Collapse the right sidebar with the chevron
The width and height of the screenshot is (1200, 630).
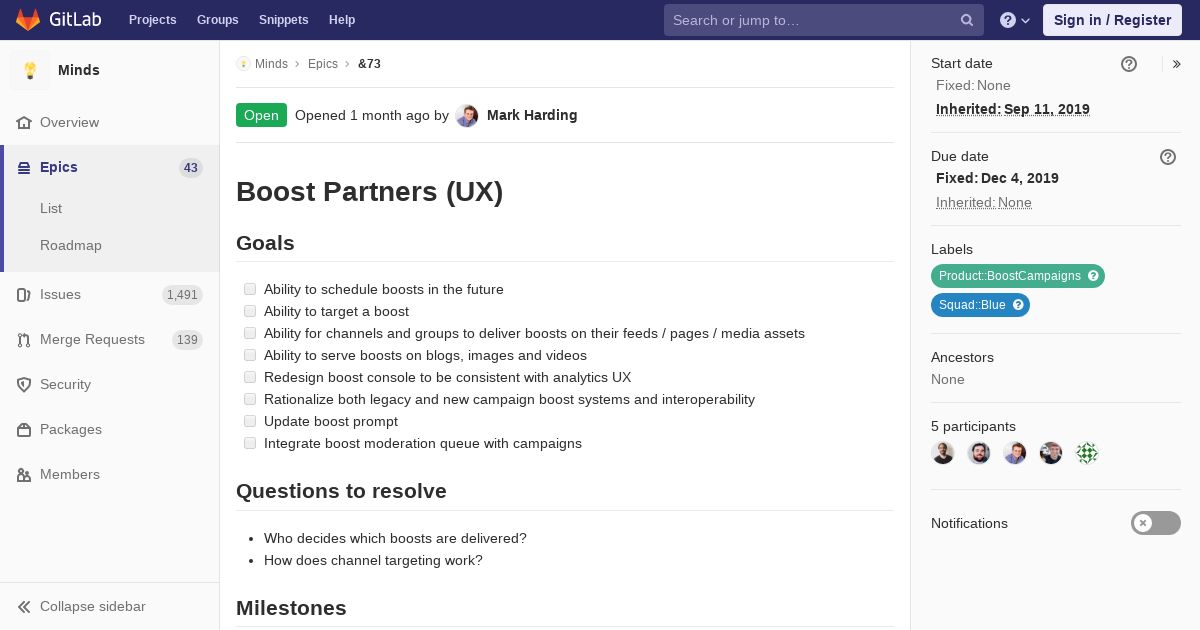pos(1177,64)
